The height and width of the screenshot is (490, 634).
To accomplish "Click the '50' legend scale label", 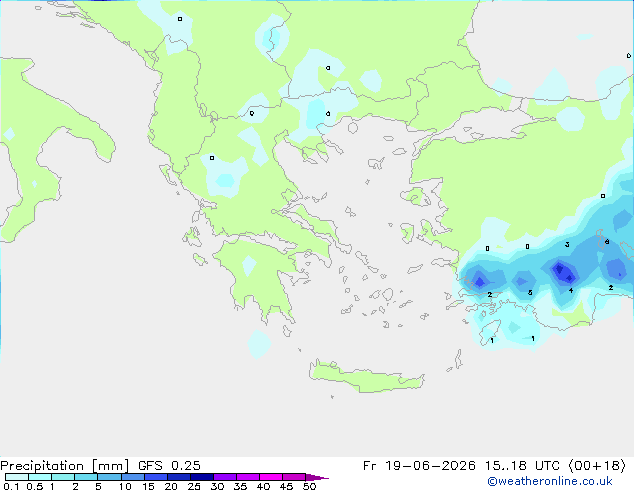I will [309, 486].
